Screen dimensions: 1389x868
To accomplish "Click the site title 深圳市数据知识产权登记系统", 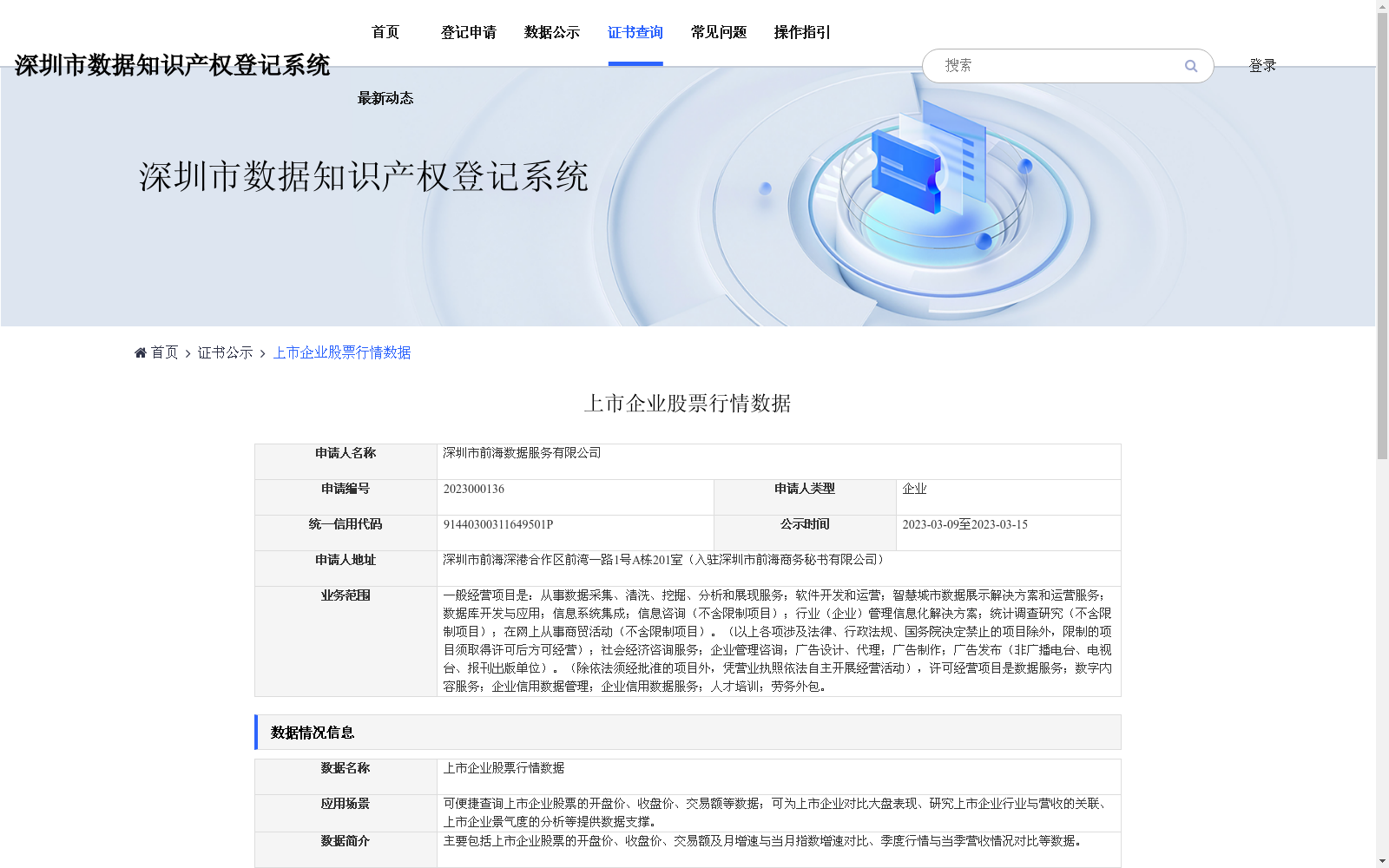I will (x=173, y=65).
